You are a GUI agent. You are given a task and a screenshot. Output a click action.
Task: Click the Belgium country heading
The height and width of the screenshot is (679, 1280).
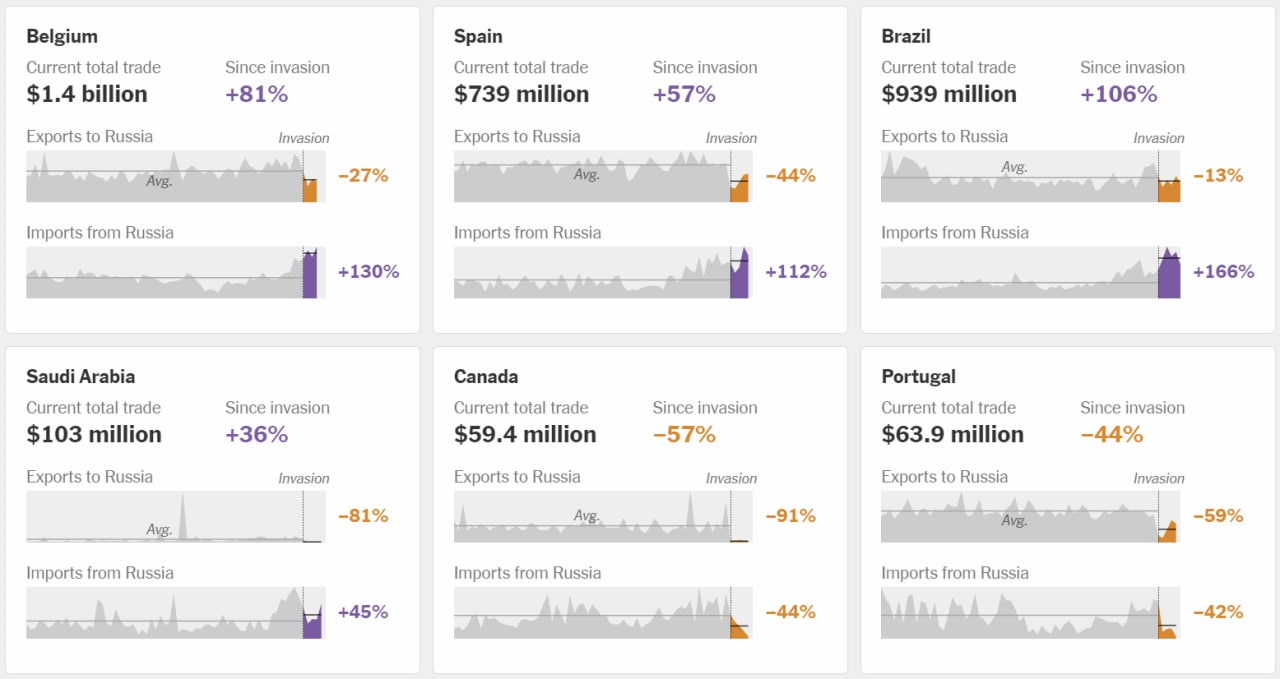pos(62,36)
